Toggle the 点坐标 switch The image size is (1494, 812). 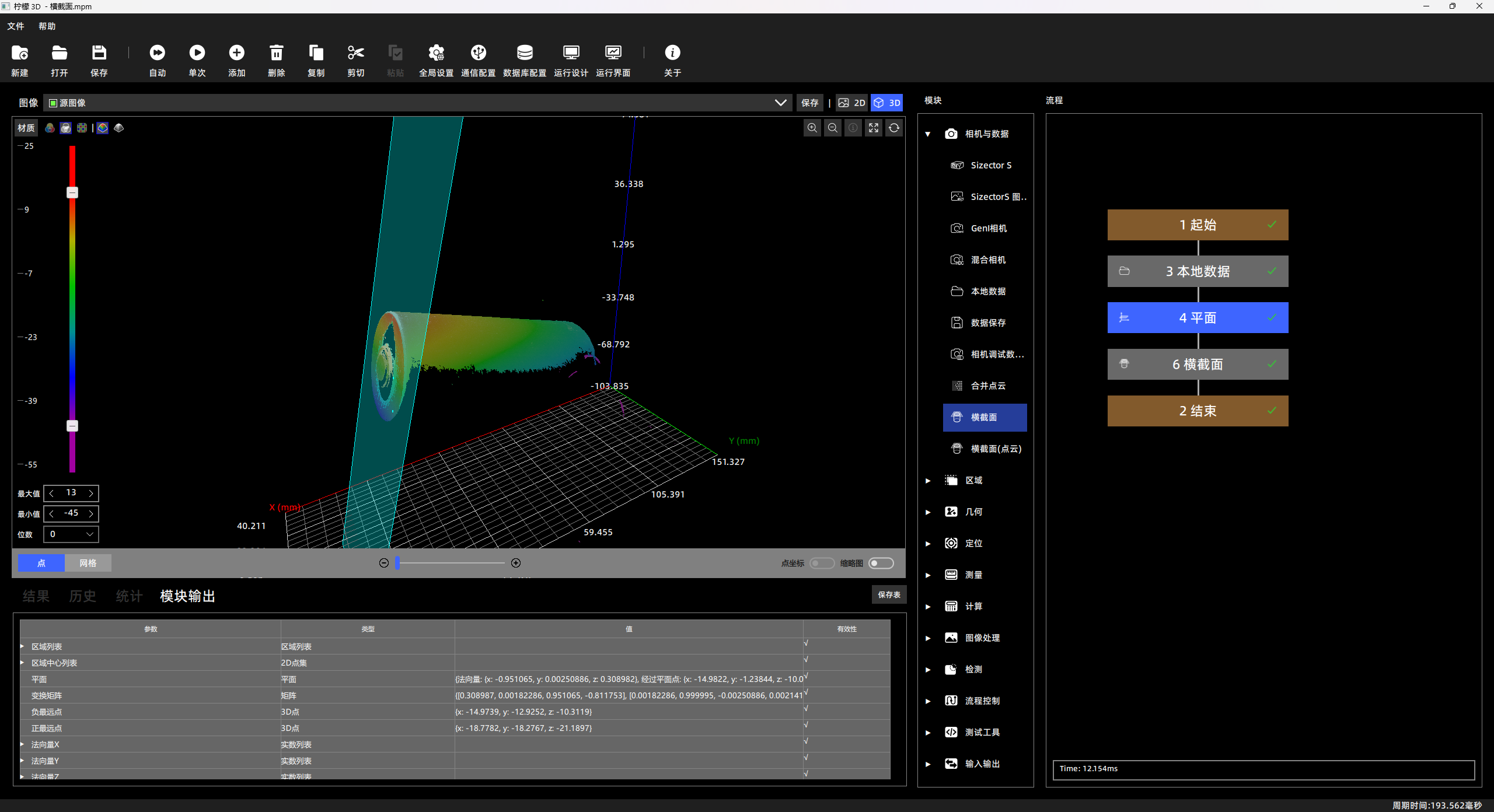pos(822,563)
